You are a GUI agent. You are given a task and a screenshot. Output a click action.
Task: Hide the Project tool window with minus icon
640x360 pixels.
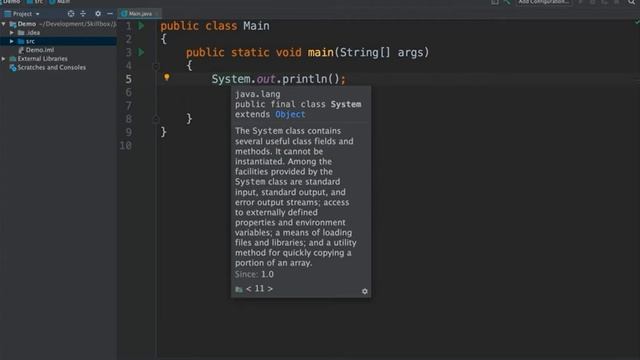(x=110, y=13)
